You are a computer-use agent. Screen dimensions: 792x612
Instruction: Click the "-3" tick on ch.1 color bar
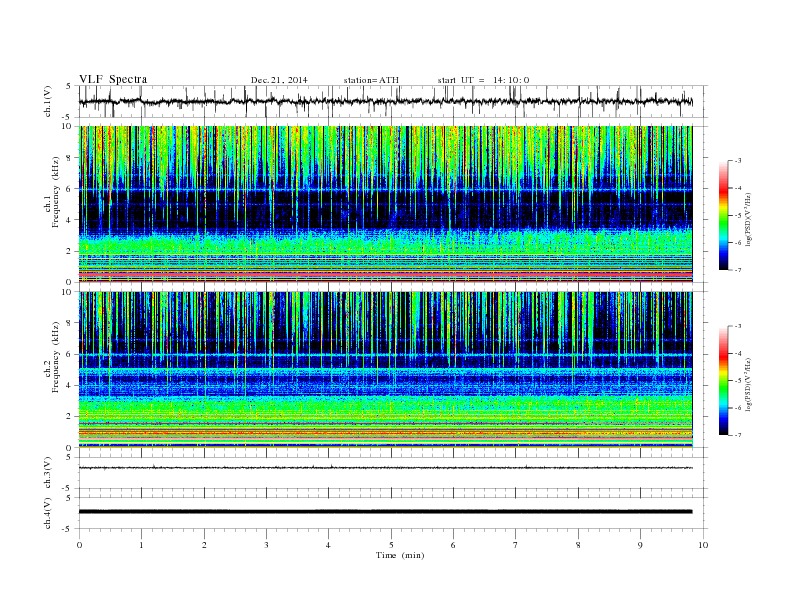[738, 161]
